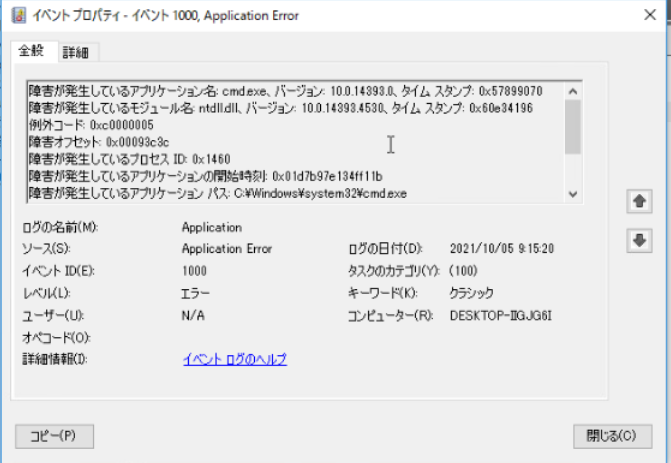This screenshot has width=671, height=463.
Task: Click process ID 0x1460 line
Action: (130, 159)
